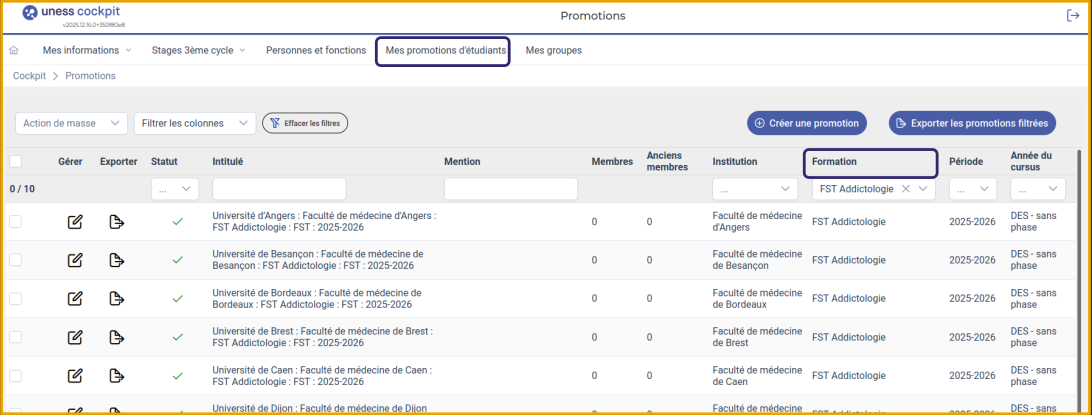Open edit (Gérer) icon for Université de Caen row
1092x415 pixels.
pos(74,376)
